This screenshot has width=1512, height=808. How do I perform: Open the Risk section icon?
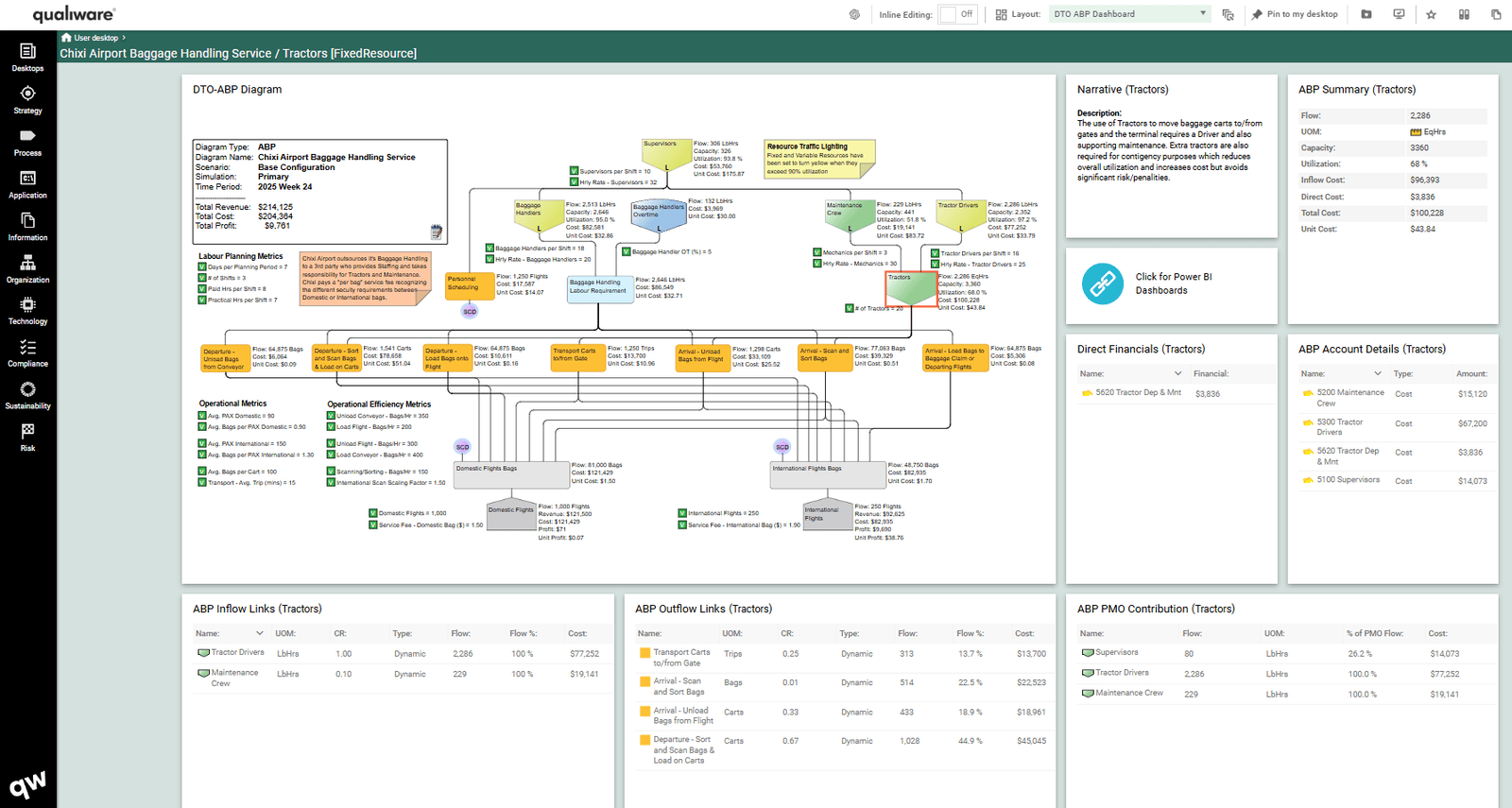(27, 437)
